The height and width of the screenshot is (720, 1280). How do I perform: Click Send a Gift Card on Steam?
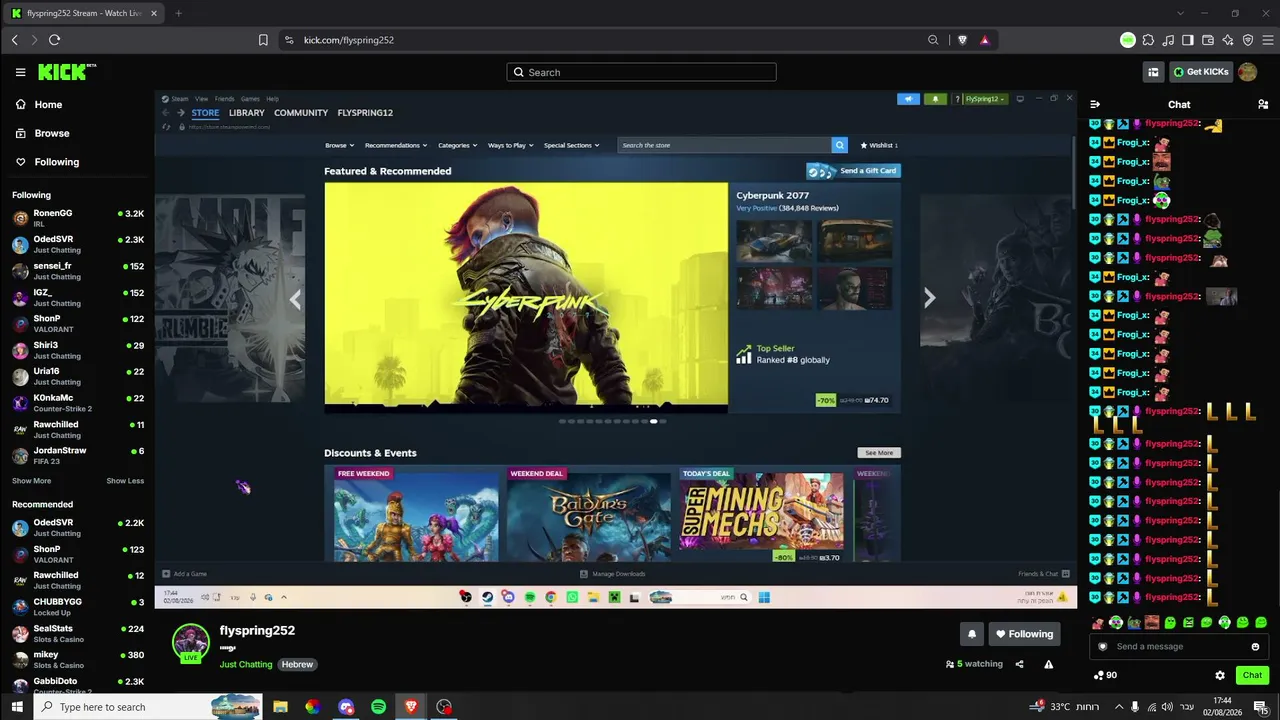pos(853,171)
